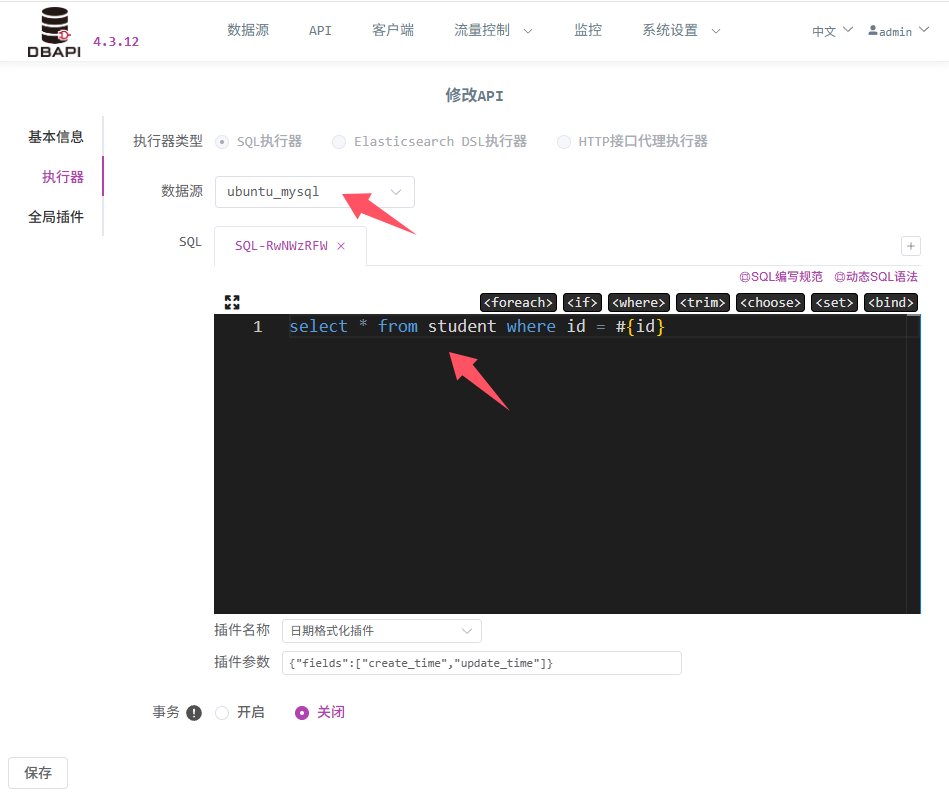Screen dimensions: 949x804
Task: Expand the 插件名称 plugin dropdown
Action: click(381, 631)
